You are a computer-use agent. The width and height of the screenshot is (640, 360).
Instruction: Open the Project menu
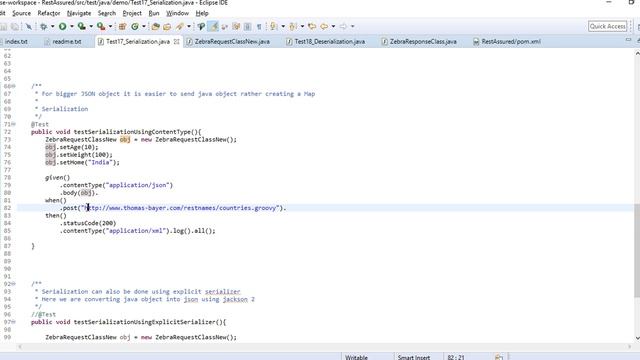tap(132, 13)
